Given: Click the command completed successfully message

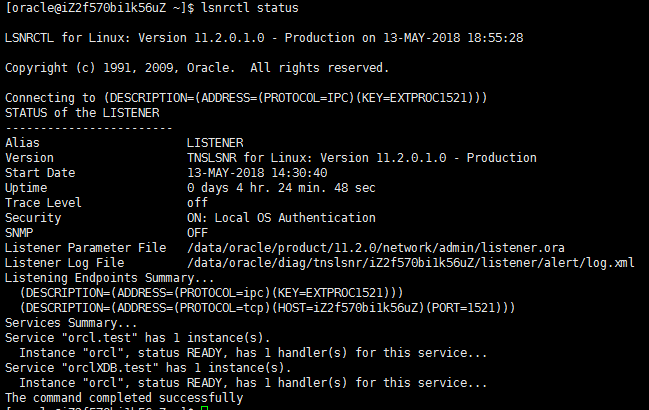Looking at the screenshot, I should (124, 397).
